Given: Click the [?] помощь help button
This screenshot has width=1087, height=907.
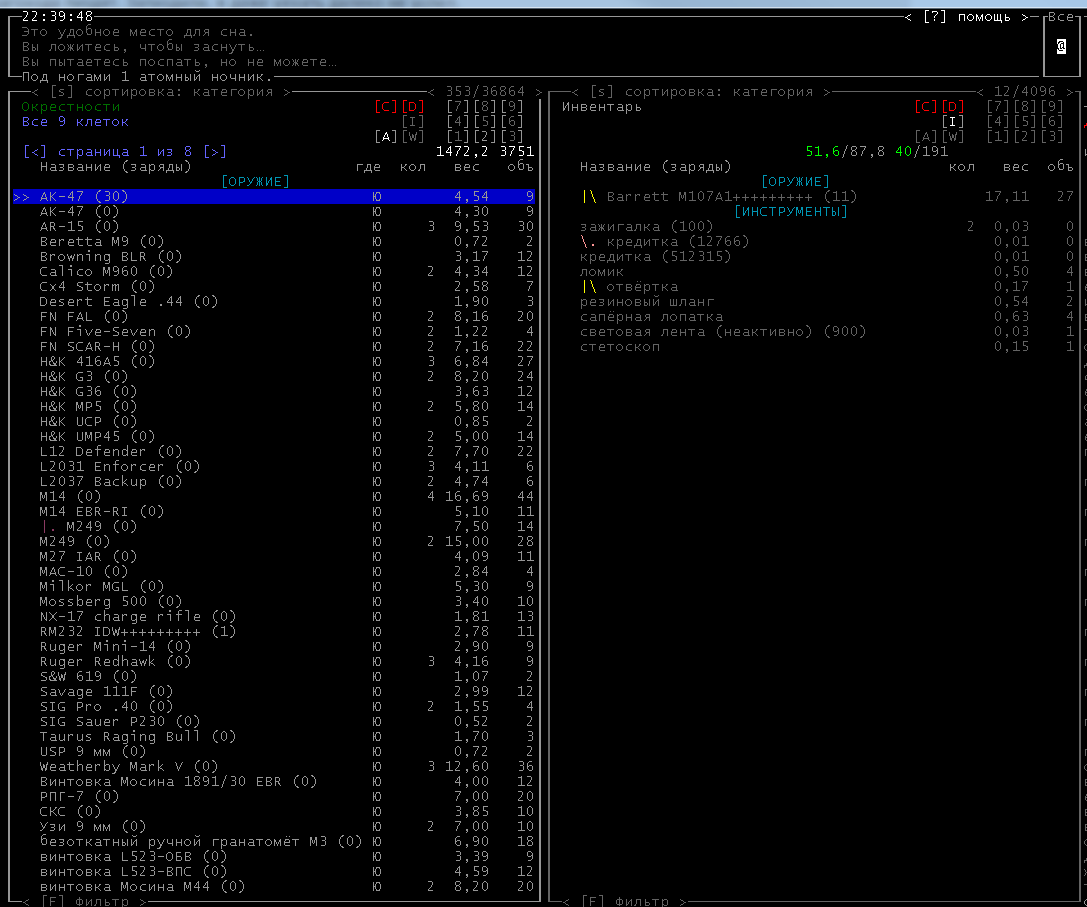Looking at the screenshot, I should [966, 17].
